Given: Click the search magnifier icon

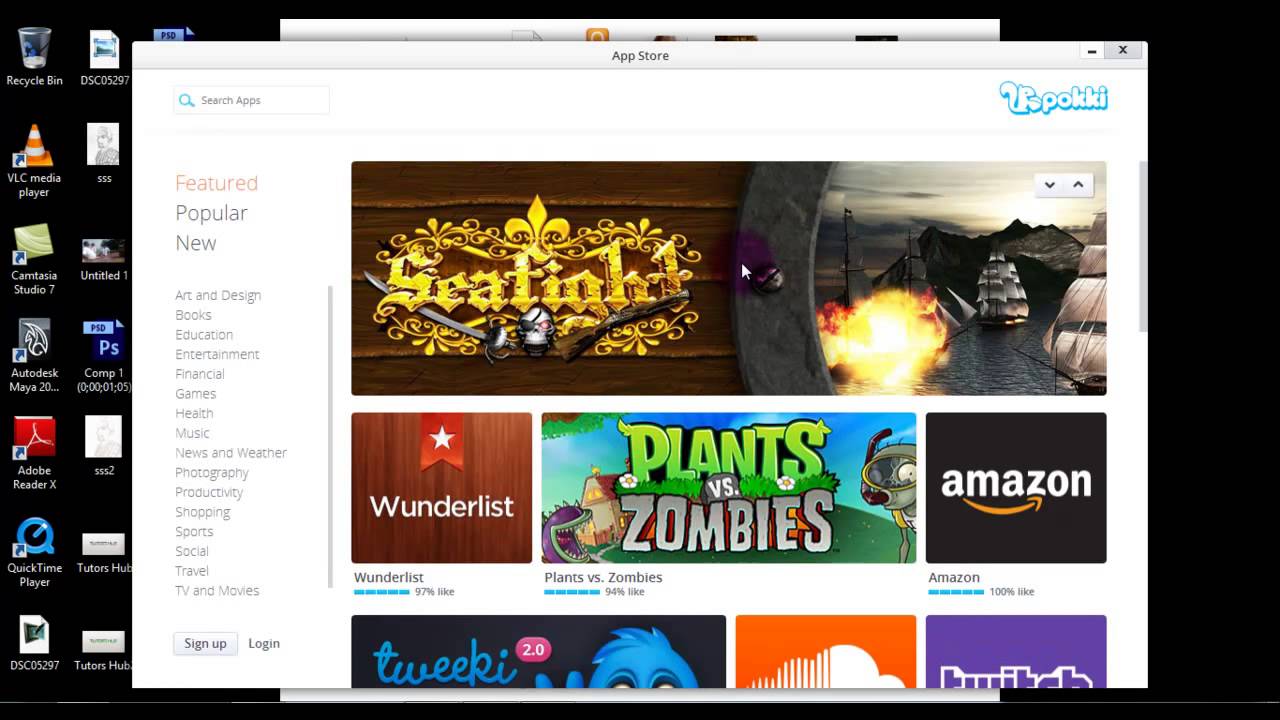Looking at the screenshot, I should 187,100.
